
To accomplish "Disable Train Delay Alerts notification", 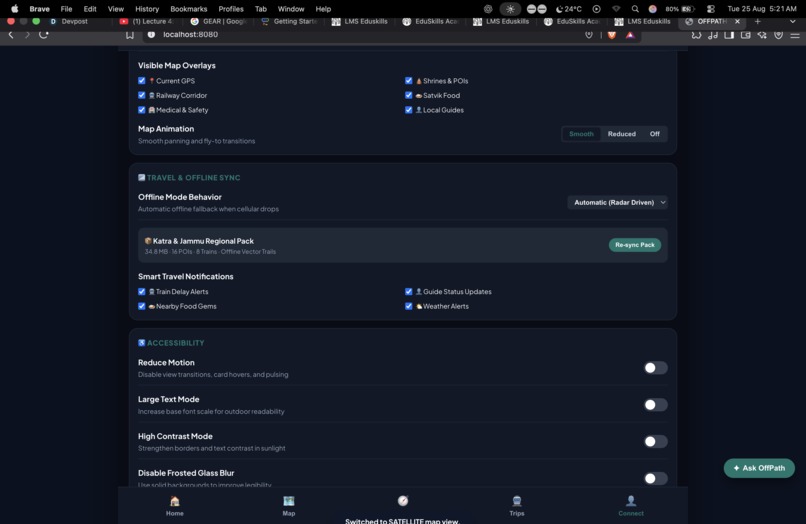I will [141, 292].
